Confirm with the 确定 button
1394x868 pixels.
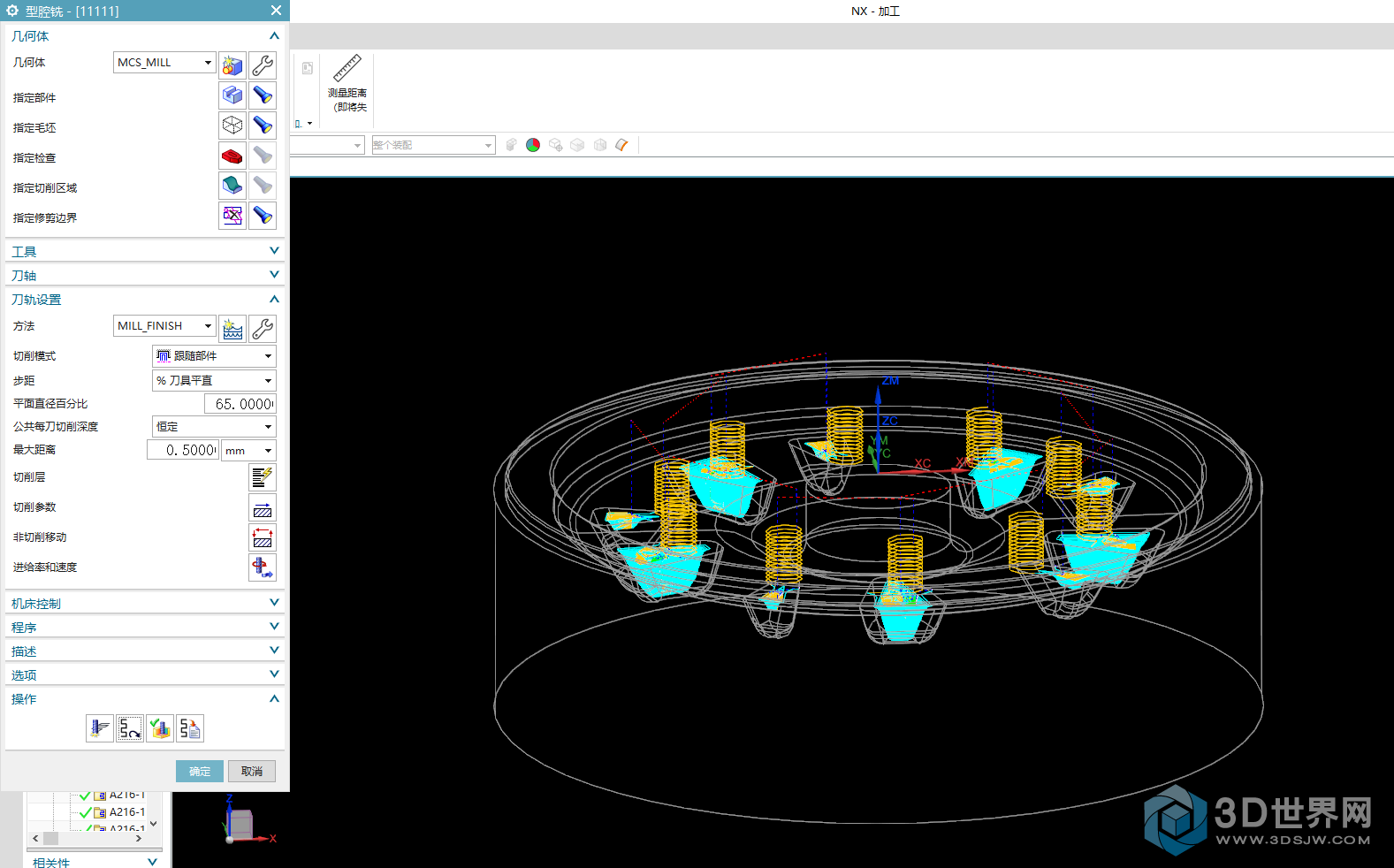pyautogui.click(x=200, y=772)
